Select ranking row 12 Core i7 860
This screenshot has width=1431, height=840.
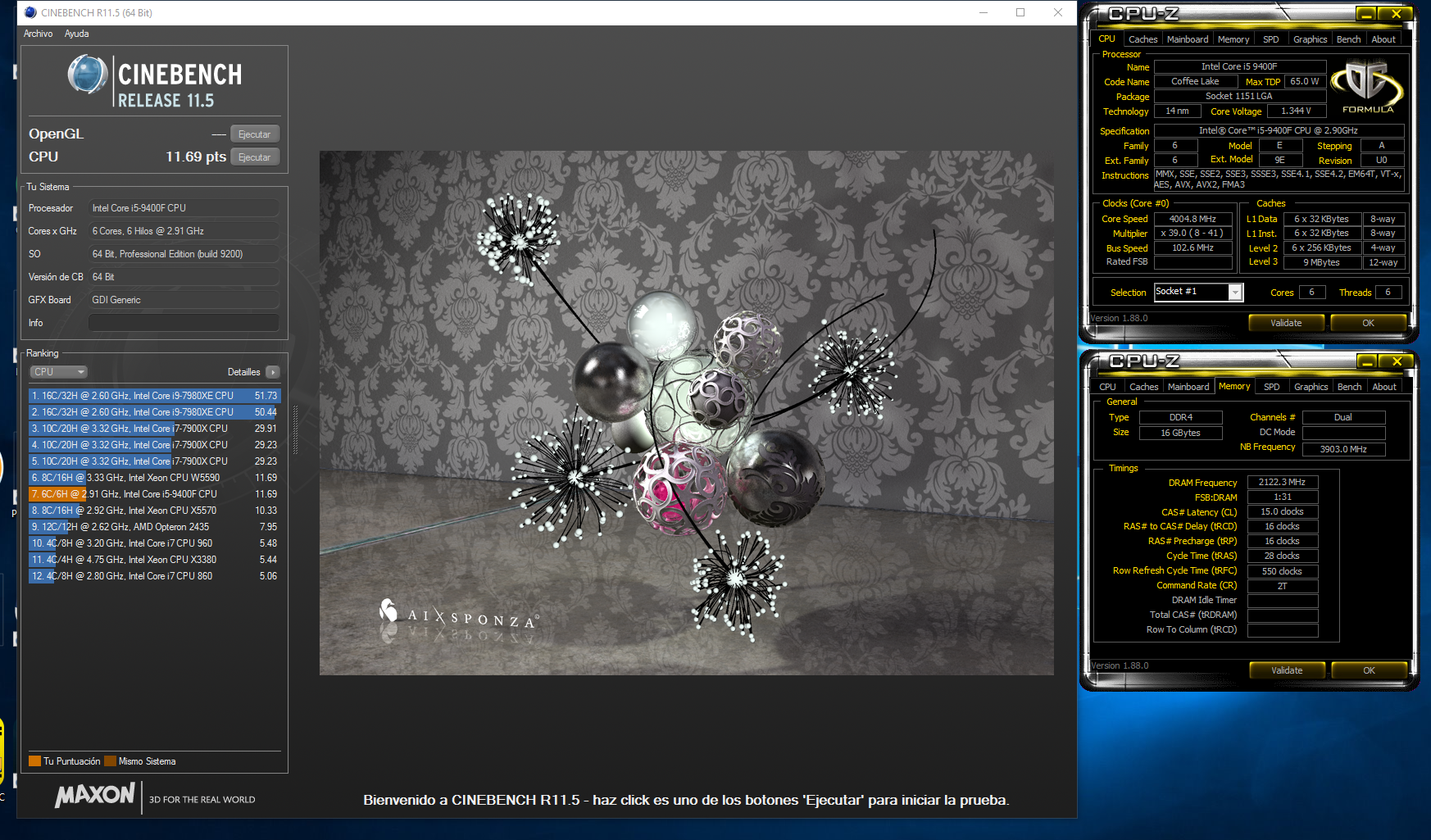(155, 576)
